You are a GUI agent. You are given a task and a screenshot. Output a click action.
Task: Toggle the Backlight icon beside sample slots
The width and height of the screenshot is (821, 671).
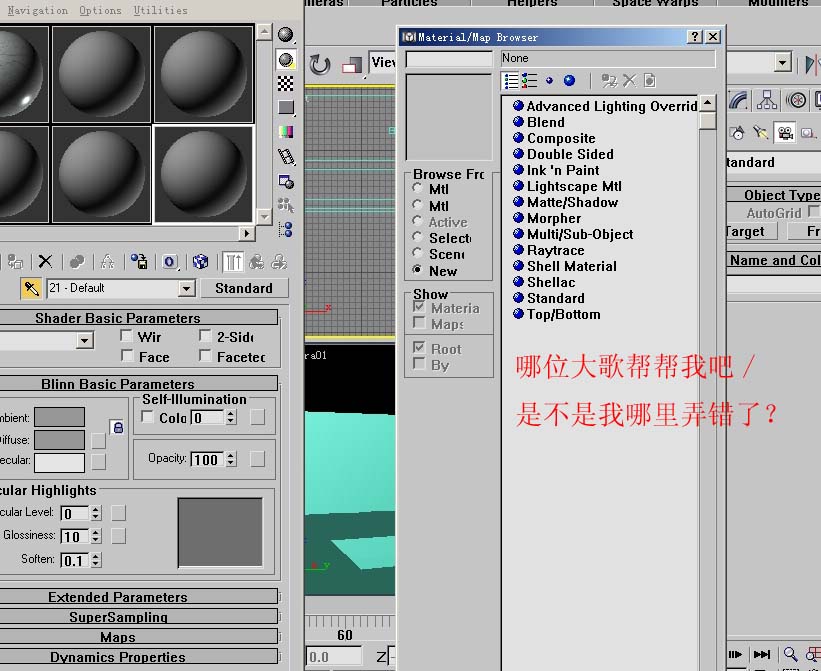(286, 60)
